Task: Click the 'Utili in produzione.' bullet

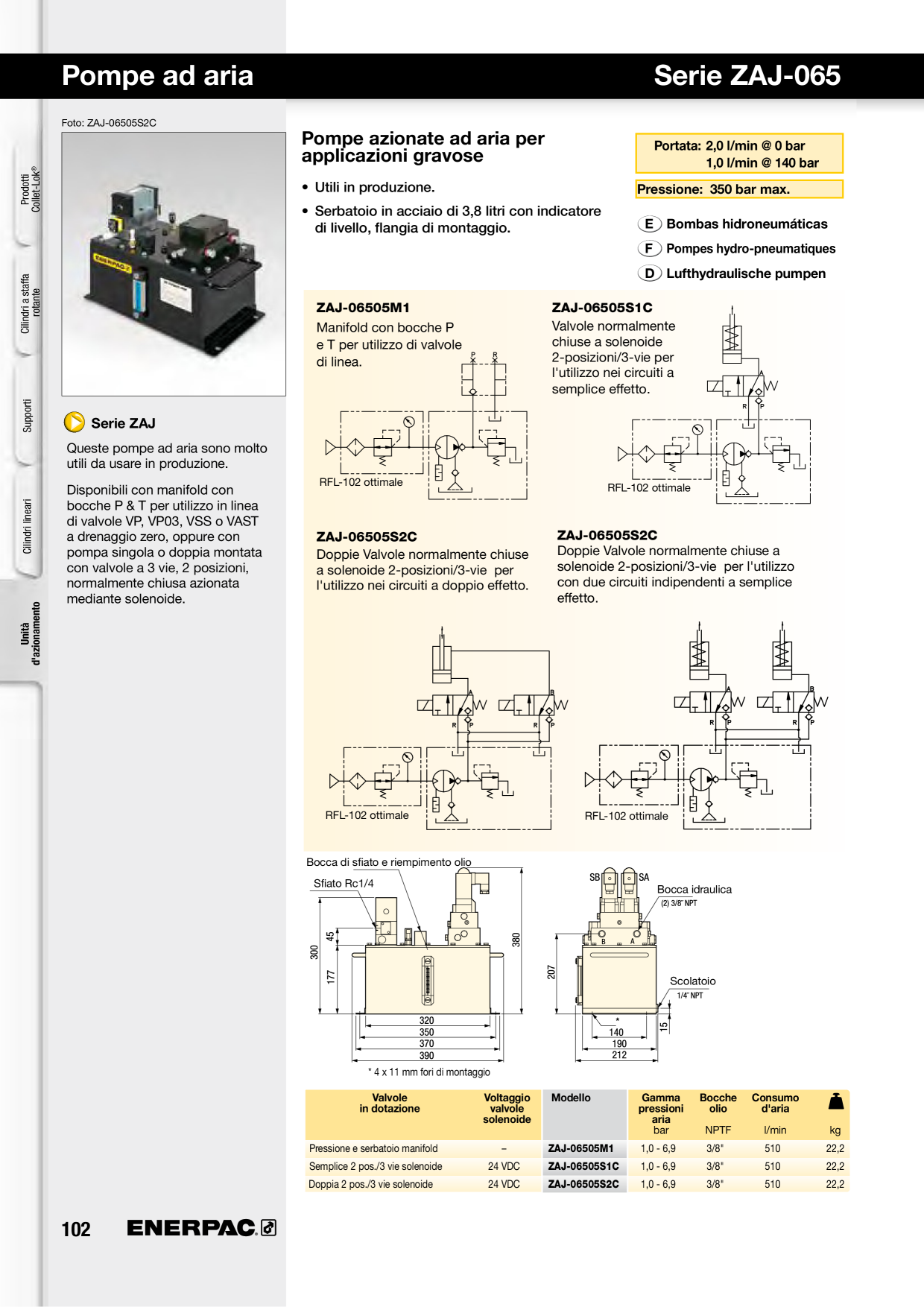Action: pos(374,187)
